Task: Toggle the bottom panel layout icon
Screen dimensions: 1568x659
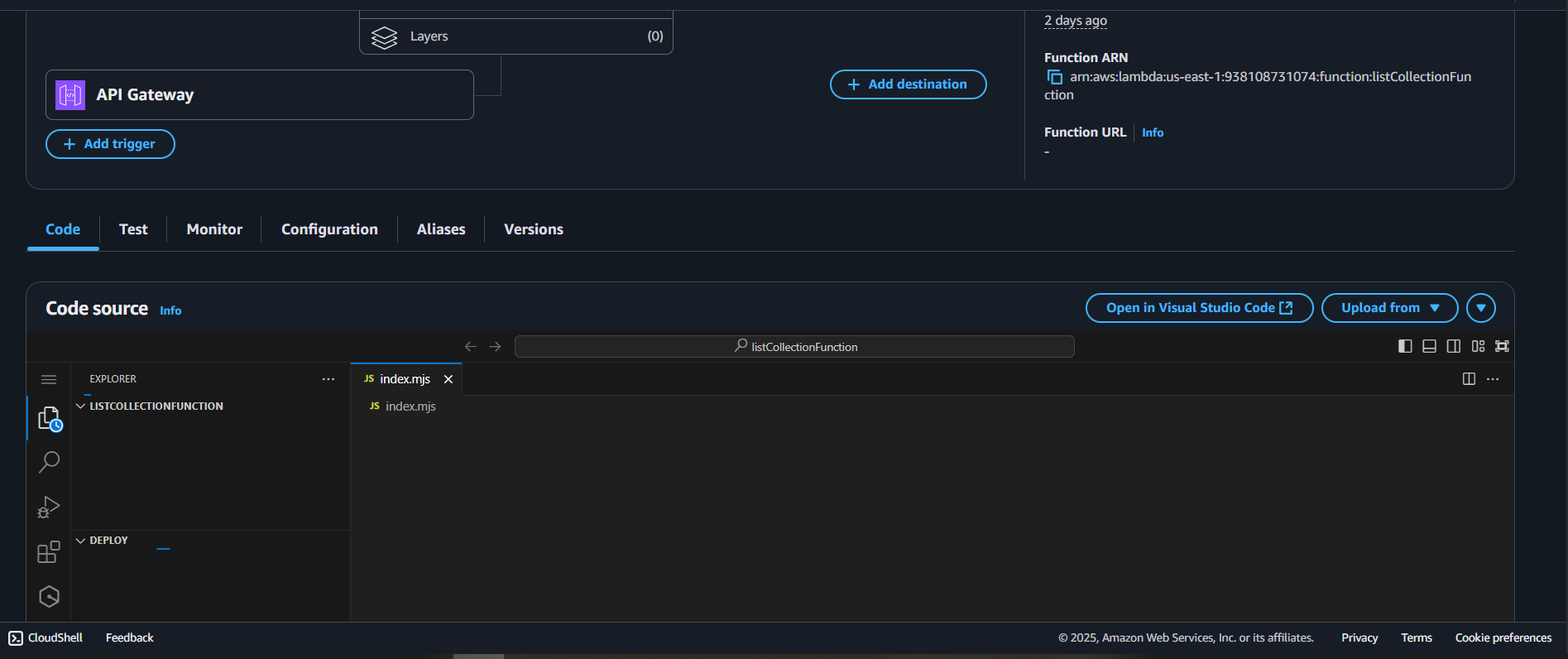Action: 1429,346
